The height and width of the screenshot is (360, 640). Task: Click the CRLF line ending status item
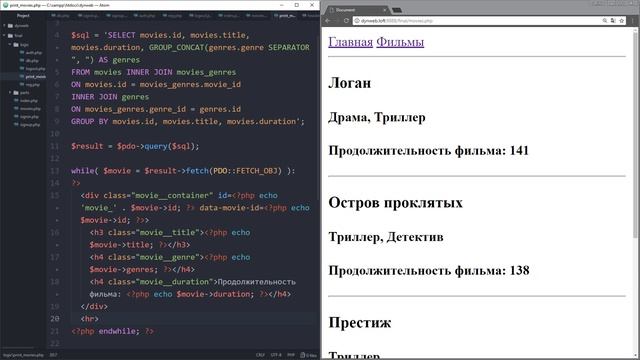coord(260,355)
